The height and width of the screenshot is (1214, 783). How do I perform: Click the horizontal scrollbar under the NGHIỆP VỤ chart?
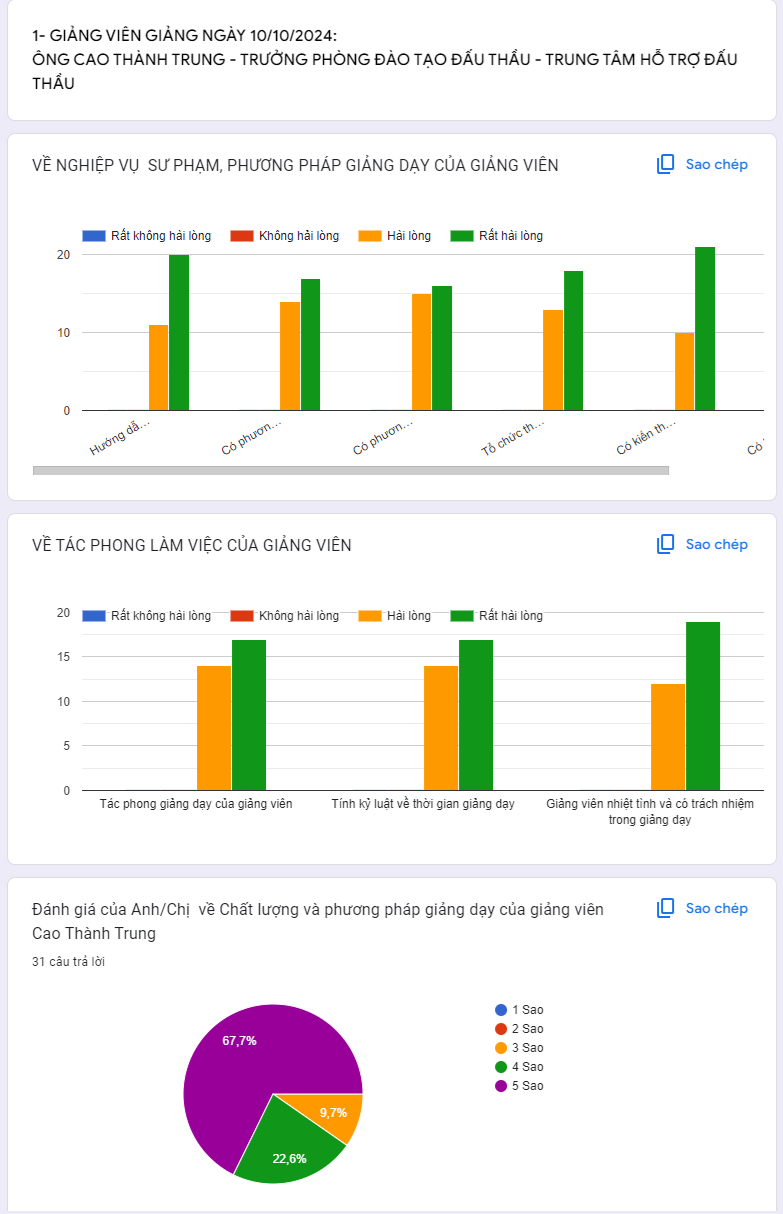tap(350, 470)
